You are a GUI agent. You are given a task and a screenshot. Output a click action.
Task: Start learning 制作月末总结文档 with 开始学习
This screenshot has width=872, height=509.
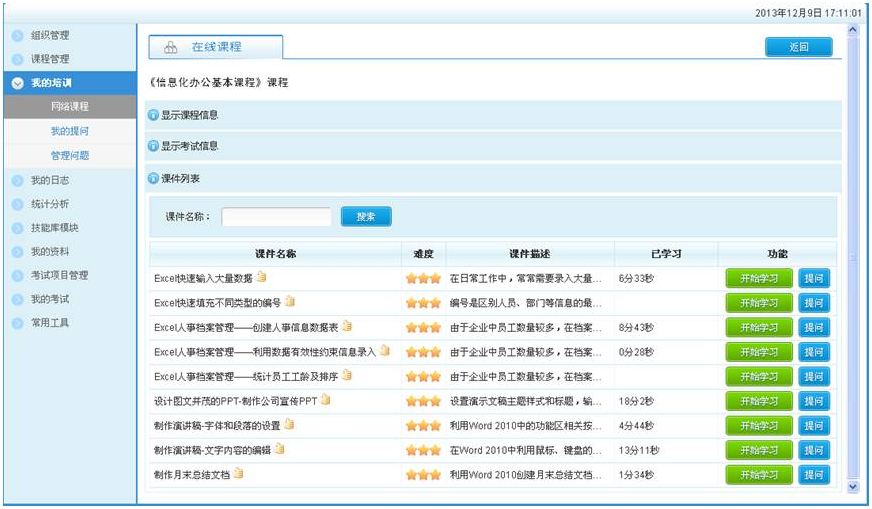coord(758,474)
